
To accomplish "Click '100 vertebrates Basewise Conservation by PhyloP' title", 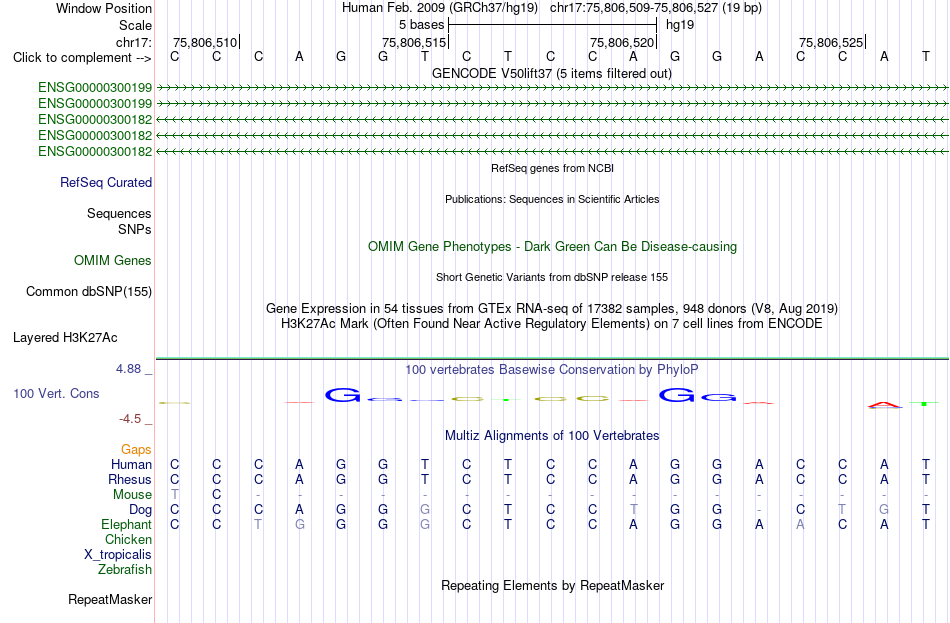I will coord(552,370).
